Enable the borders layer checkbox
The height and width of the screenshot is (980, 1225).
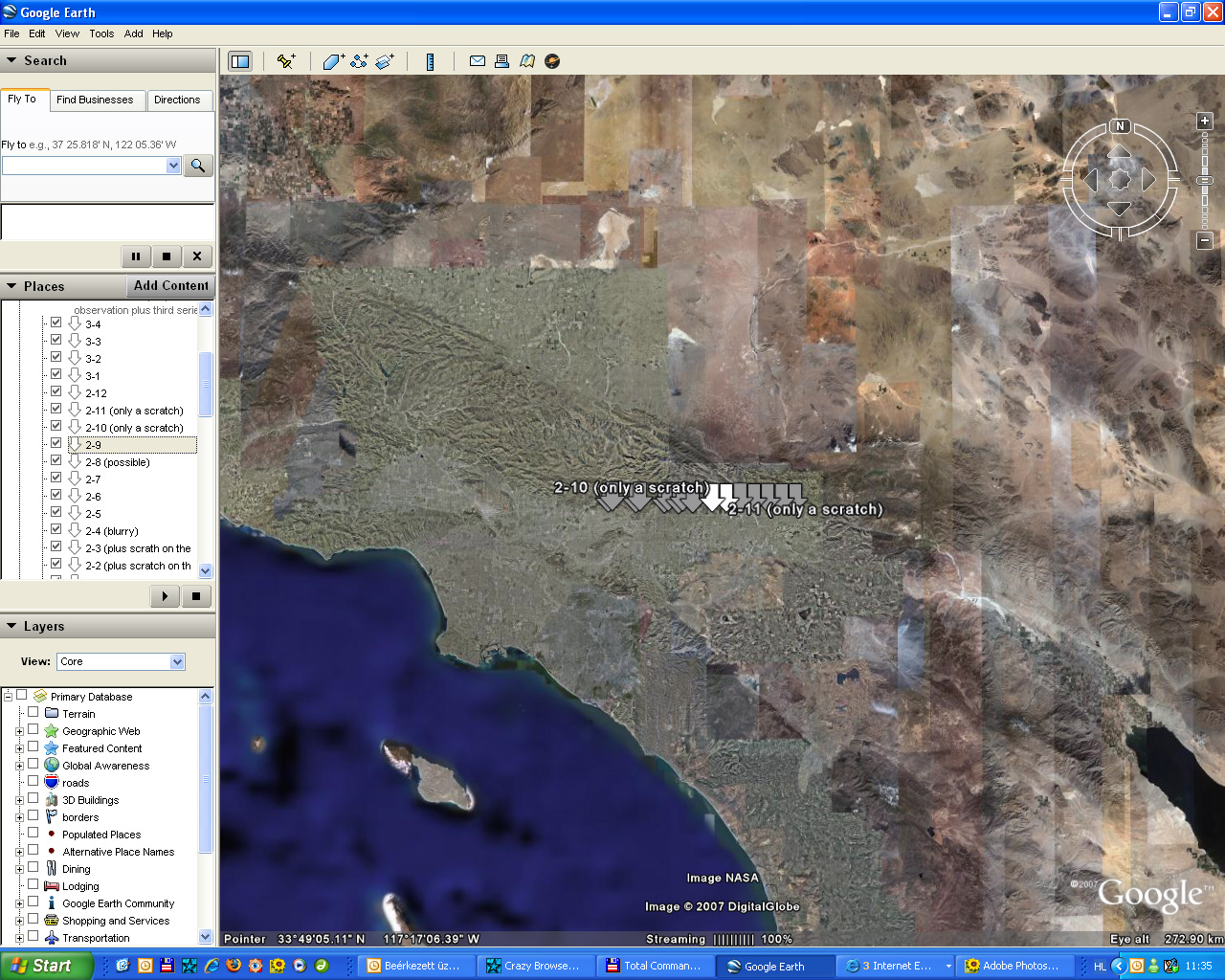(33, 815)
